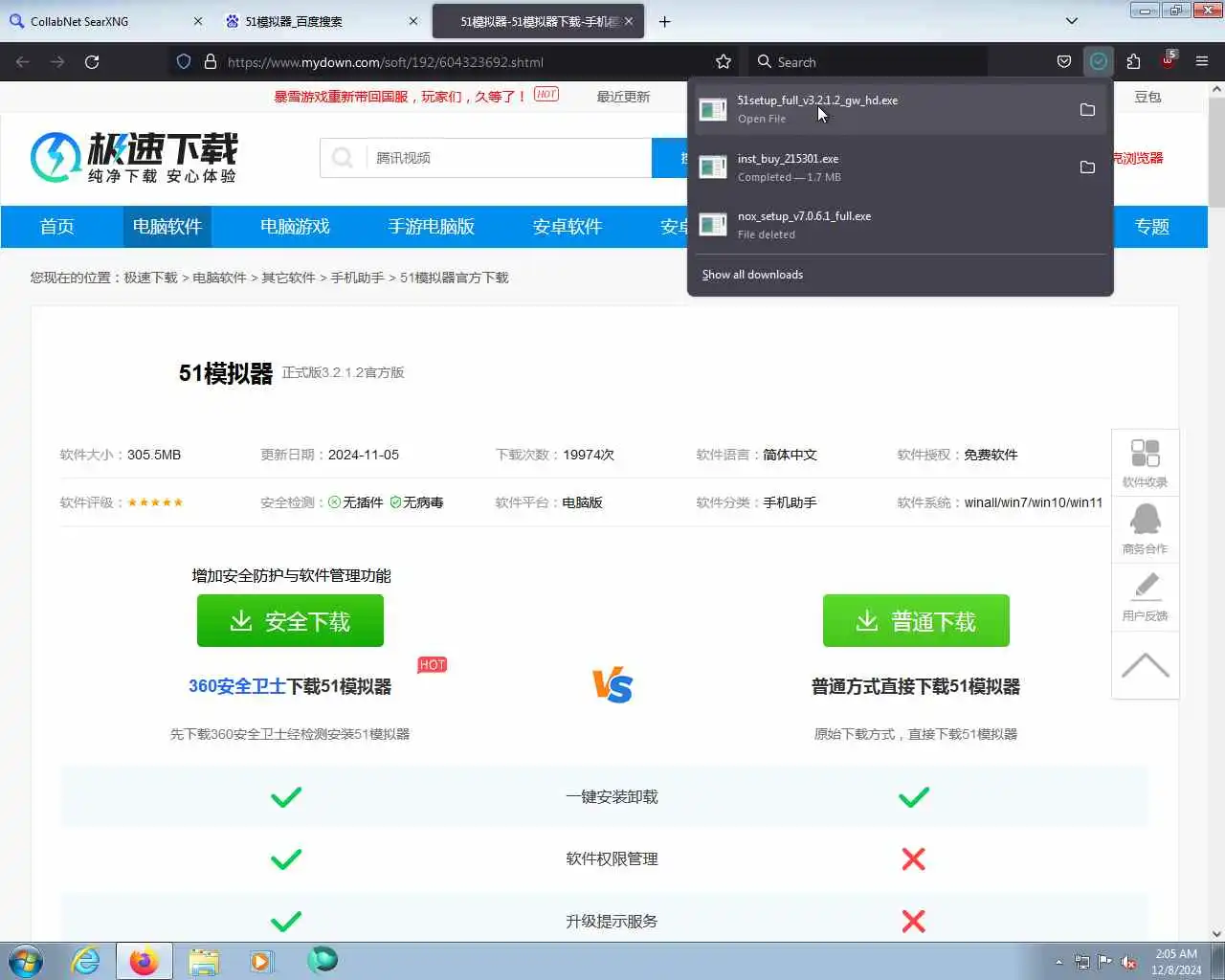Image resolution: width=1225 pixels, height=980 pixels.
Task: Open 首页 navigation menu item
Action: pyautogui.click(x=56, y=227)
